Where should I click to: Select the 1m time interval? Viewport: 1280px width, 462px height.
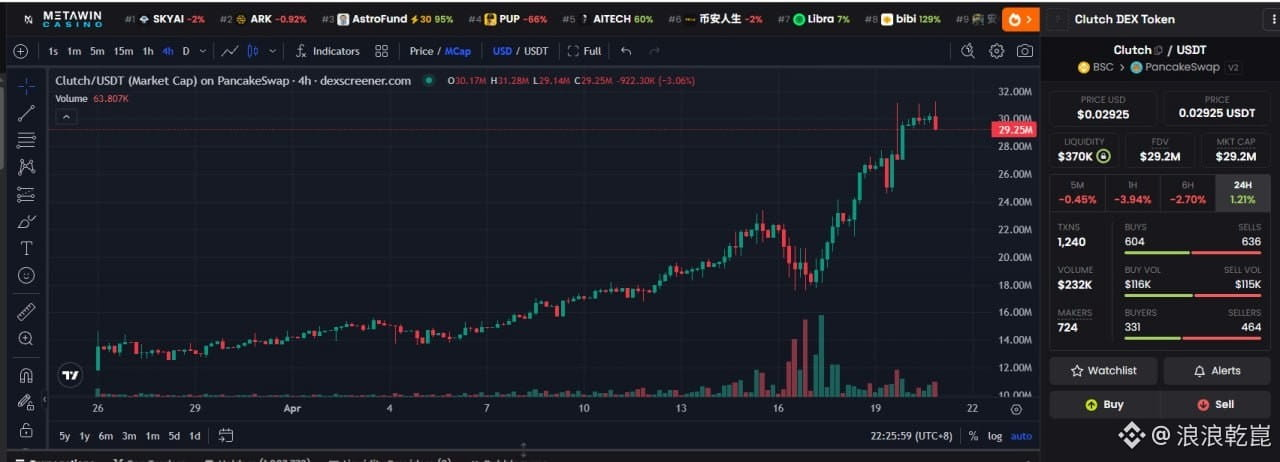pyautogui.click(x=74, y=51)
